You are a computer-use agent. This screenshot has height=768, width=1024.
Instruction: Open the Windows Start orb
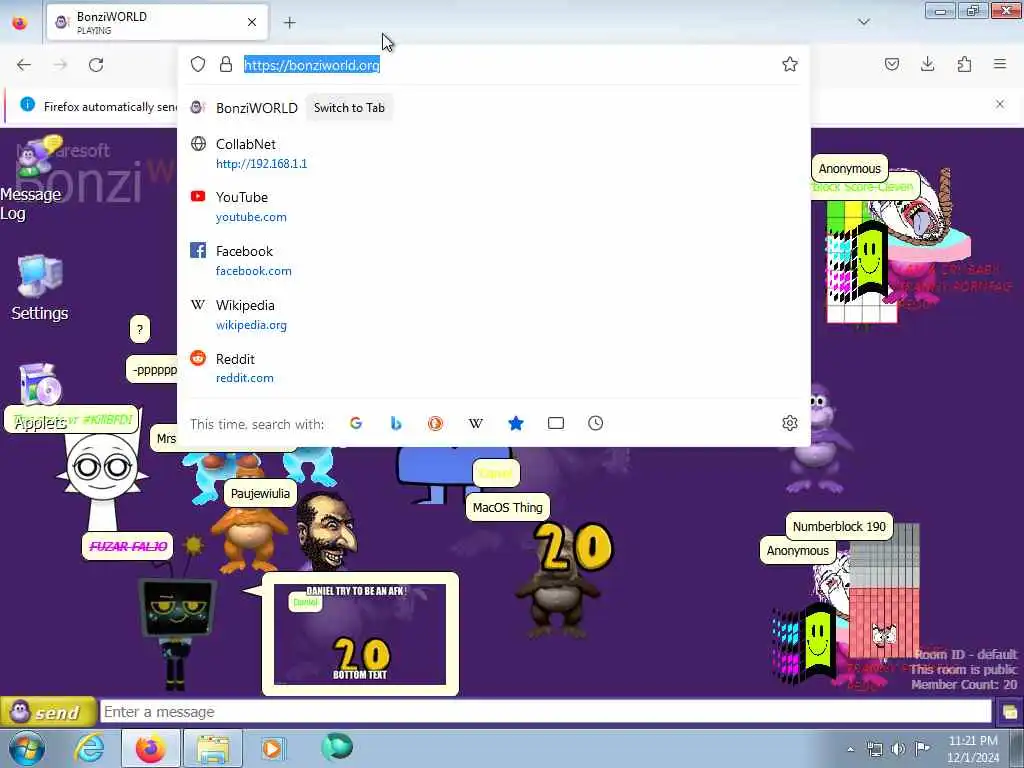[x=27, y=748]
